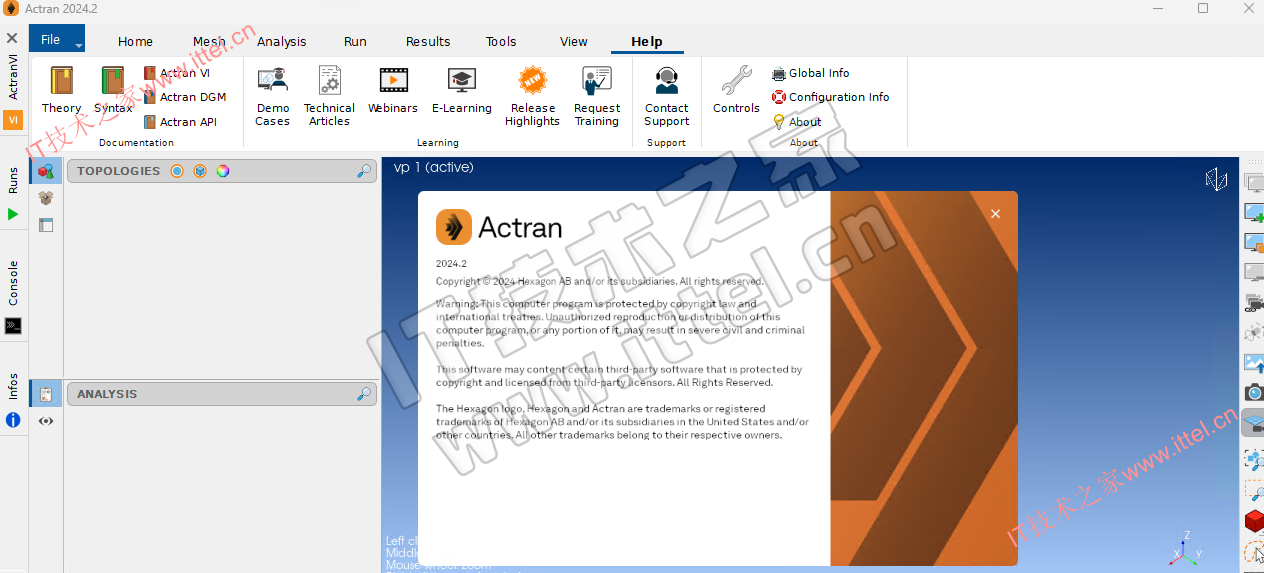Close the Actran about splash dialog
This screenshot has height=573, width=1264.
pos(995,214)
